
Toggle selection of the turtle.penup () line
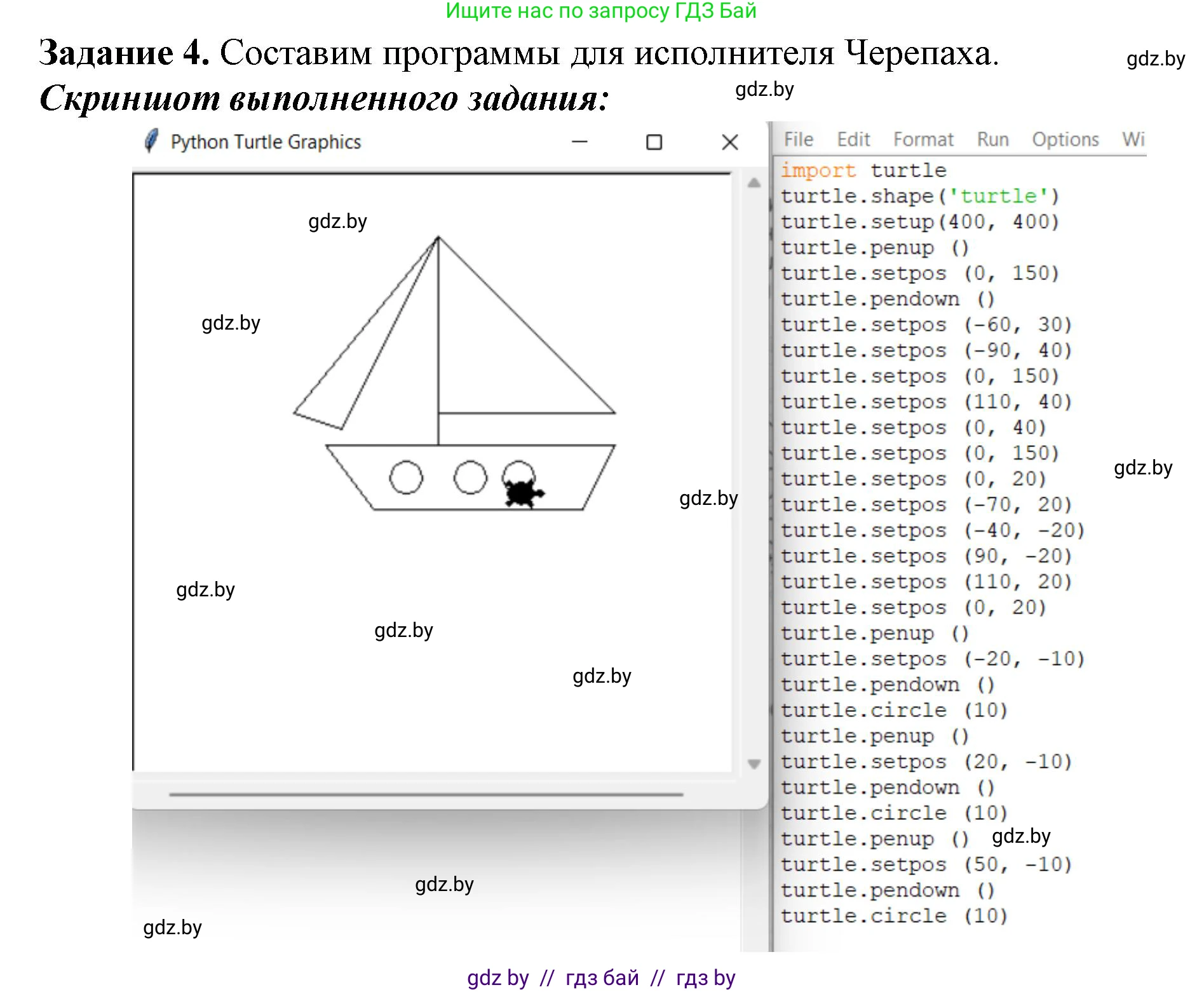[x=874, y=247]
